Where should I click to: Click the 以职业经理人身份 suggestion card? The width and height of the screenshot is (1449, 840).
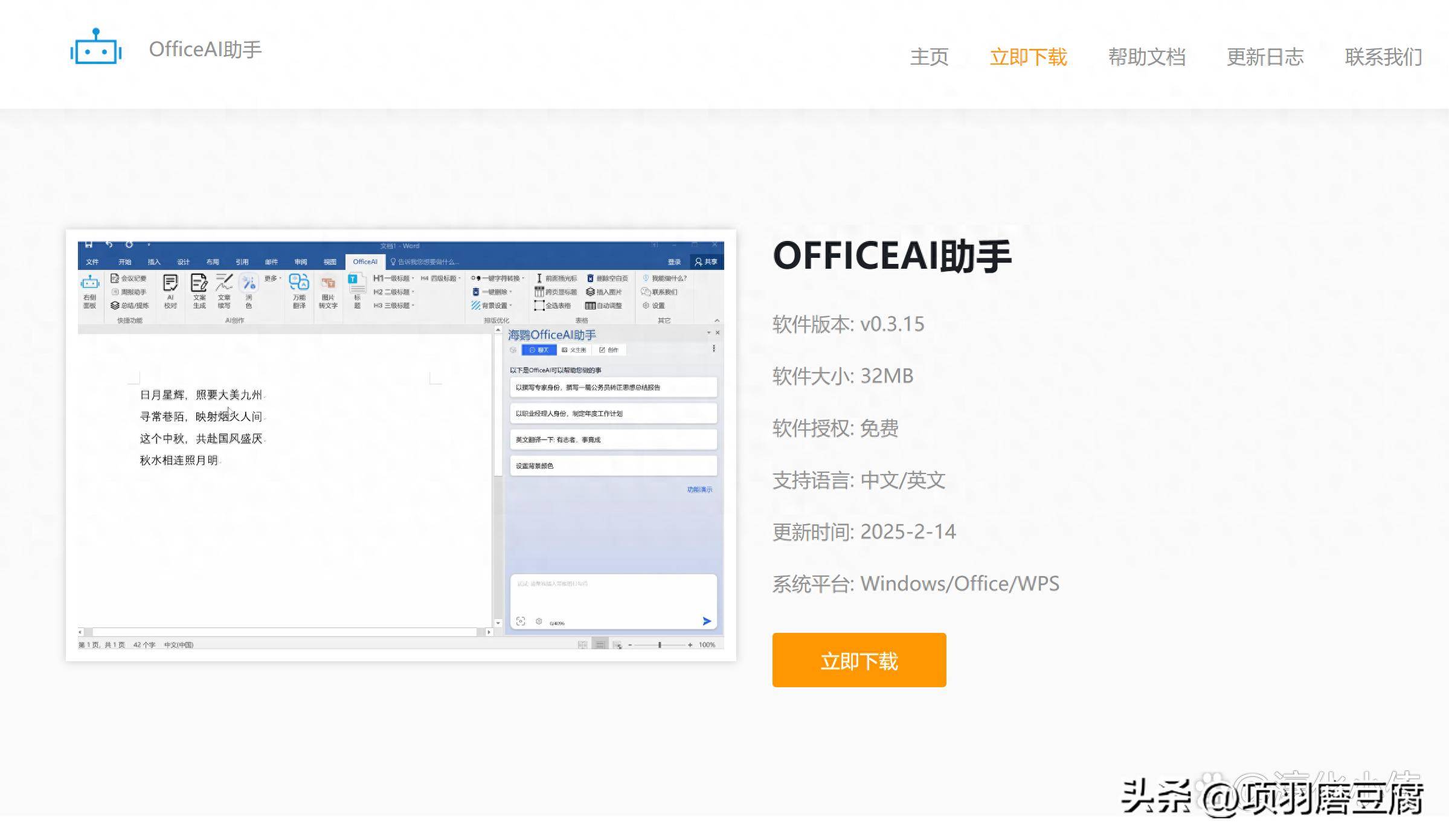point(613,414)
